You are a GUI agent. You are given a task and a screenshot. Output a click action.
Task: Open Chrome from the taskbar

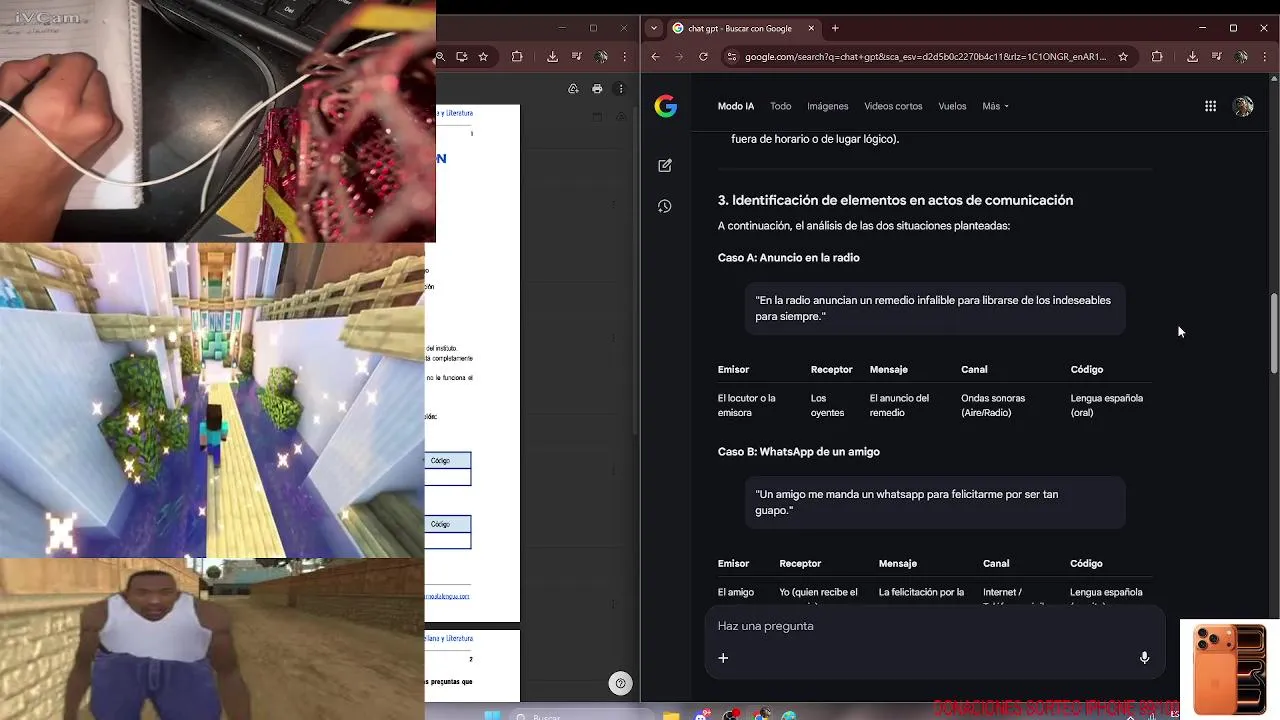coord(762,714)
